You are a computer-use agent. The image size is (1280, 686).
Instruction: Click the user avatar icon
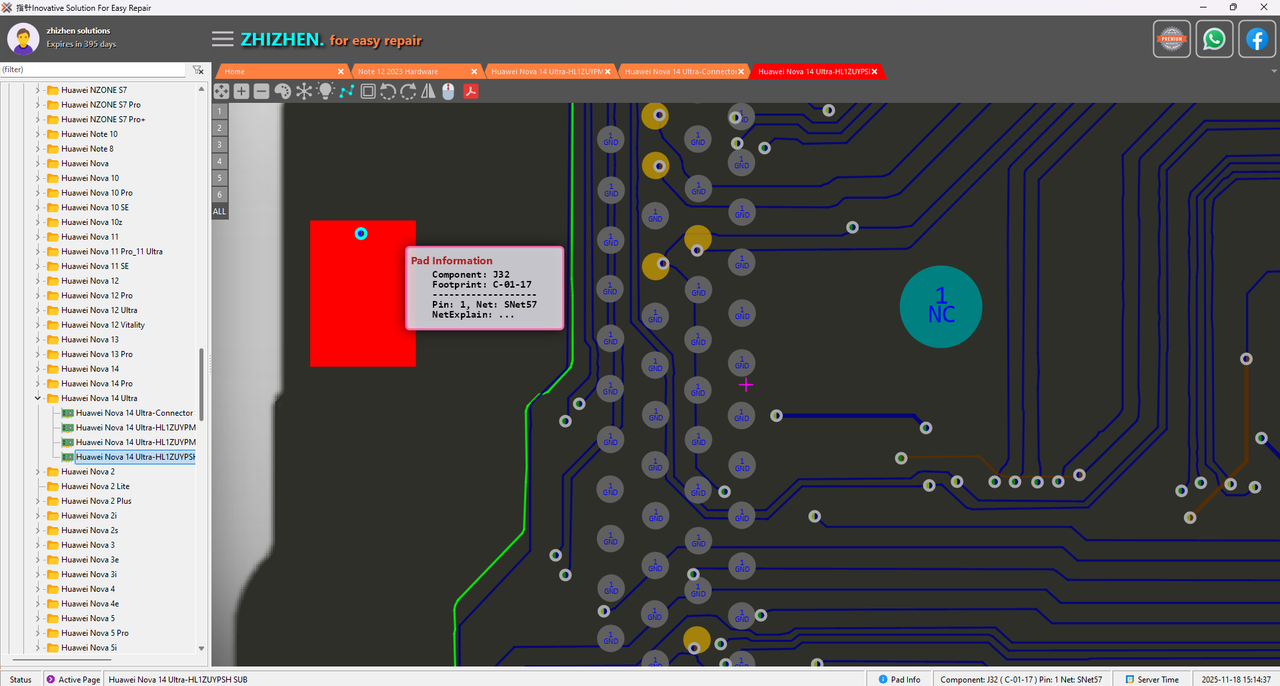click(x=23, y=38)
